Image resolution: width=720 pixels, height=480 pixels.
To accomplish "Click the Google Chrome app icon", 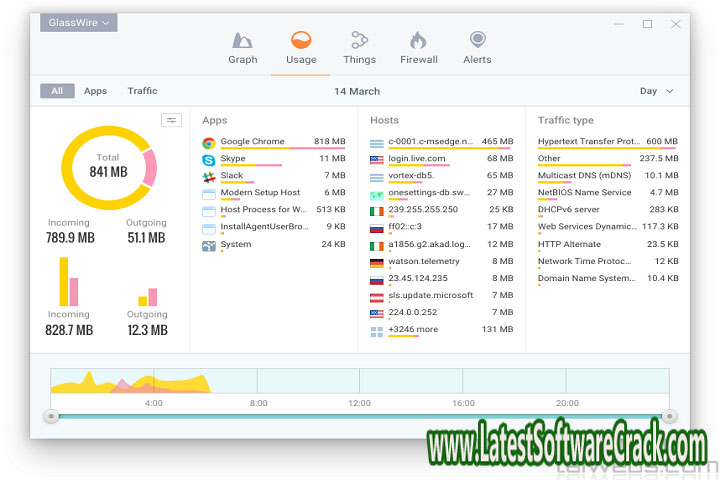I will point(209,143).
